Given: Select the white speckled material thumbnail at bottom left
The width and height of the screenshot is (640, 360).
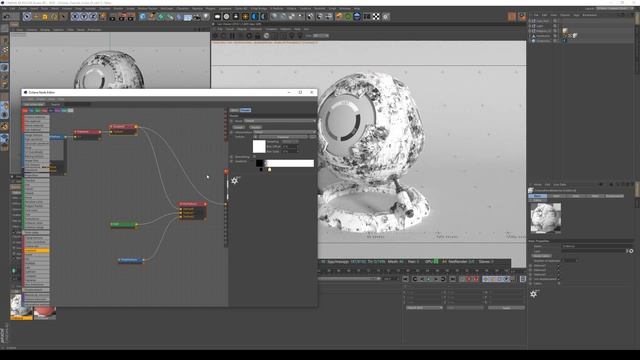Looking at the screenshot, I should (x=21, y=306).
